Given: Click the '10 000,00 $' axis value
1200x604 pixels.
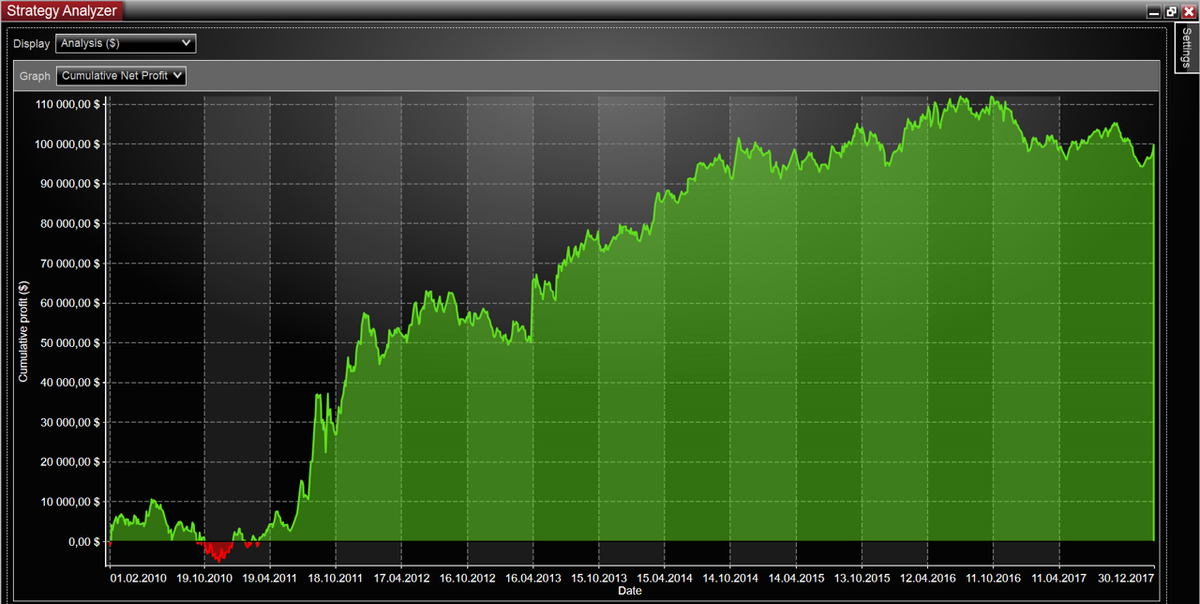Looking at the screenshot, I should point(71,502).
